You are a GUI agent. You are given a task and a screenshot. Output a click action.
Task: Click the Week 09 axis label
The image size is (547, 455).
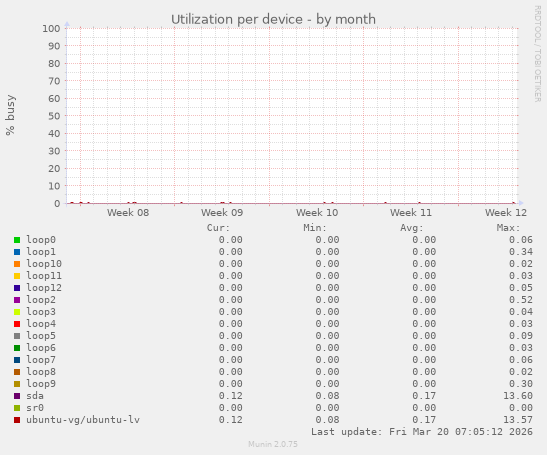[x=222, y=212]
